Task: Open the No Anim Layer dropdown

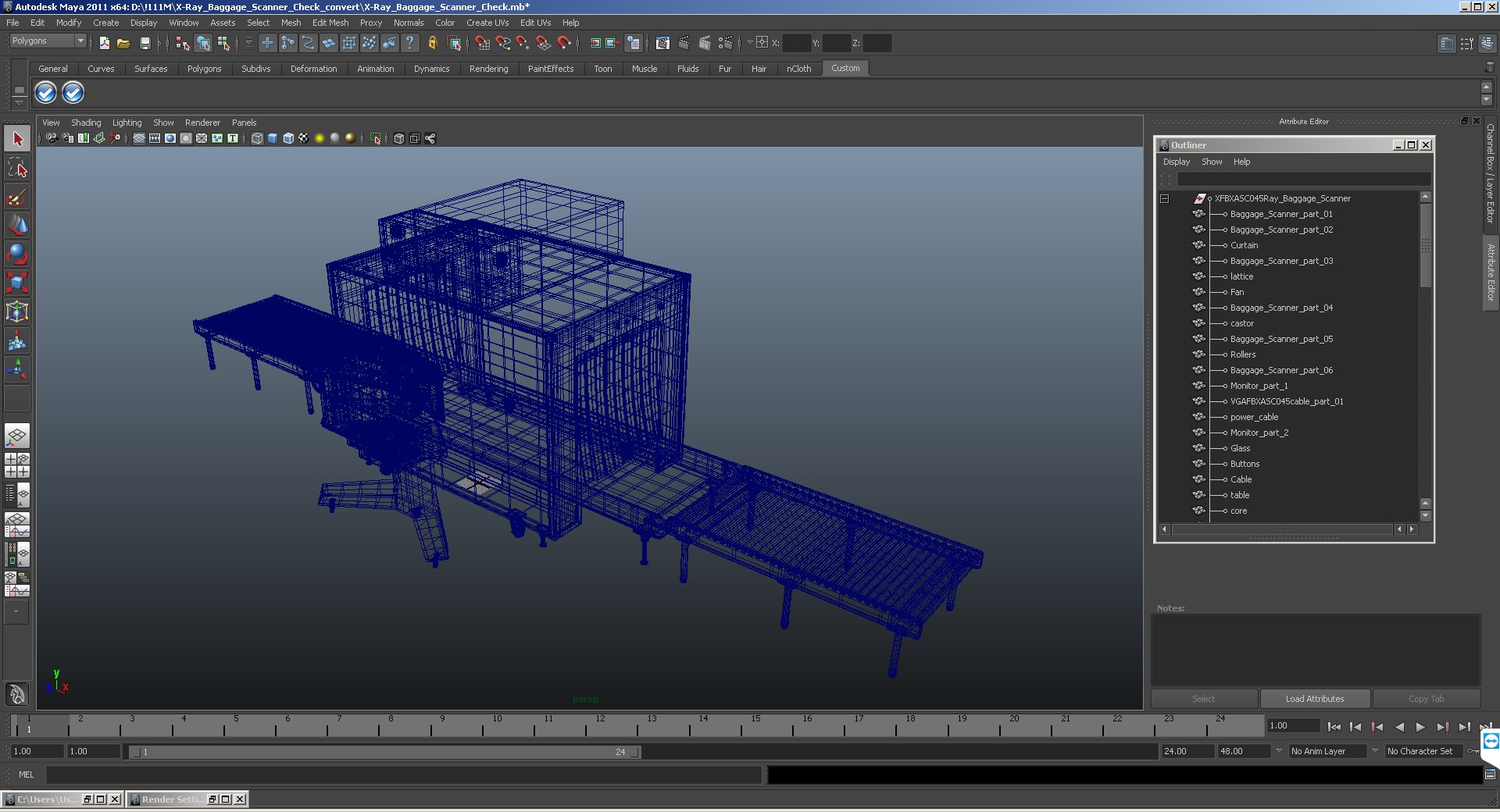Action: [x=1327, y=751]
